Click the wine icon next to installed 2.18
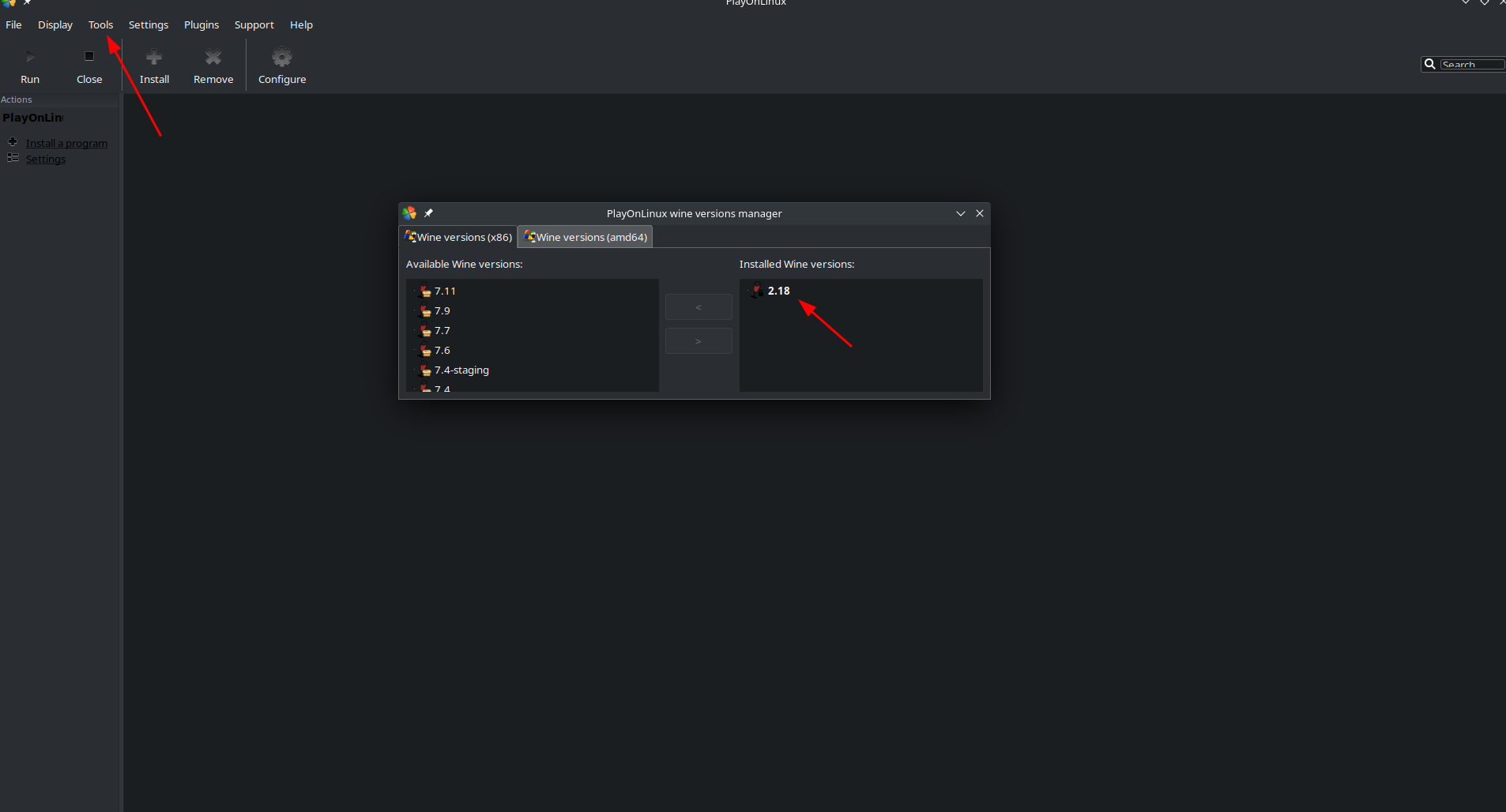This screenshot has height=812, width=1506. [x=758, y=290]
